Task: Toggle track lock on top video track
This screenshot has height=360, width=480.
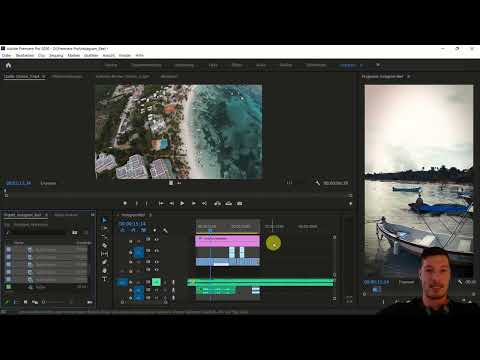Action: pos(131,241)
